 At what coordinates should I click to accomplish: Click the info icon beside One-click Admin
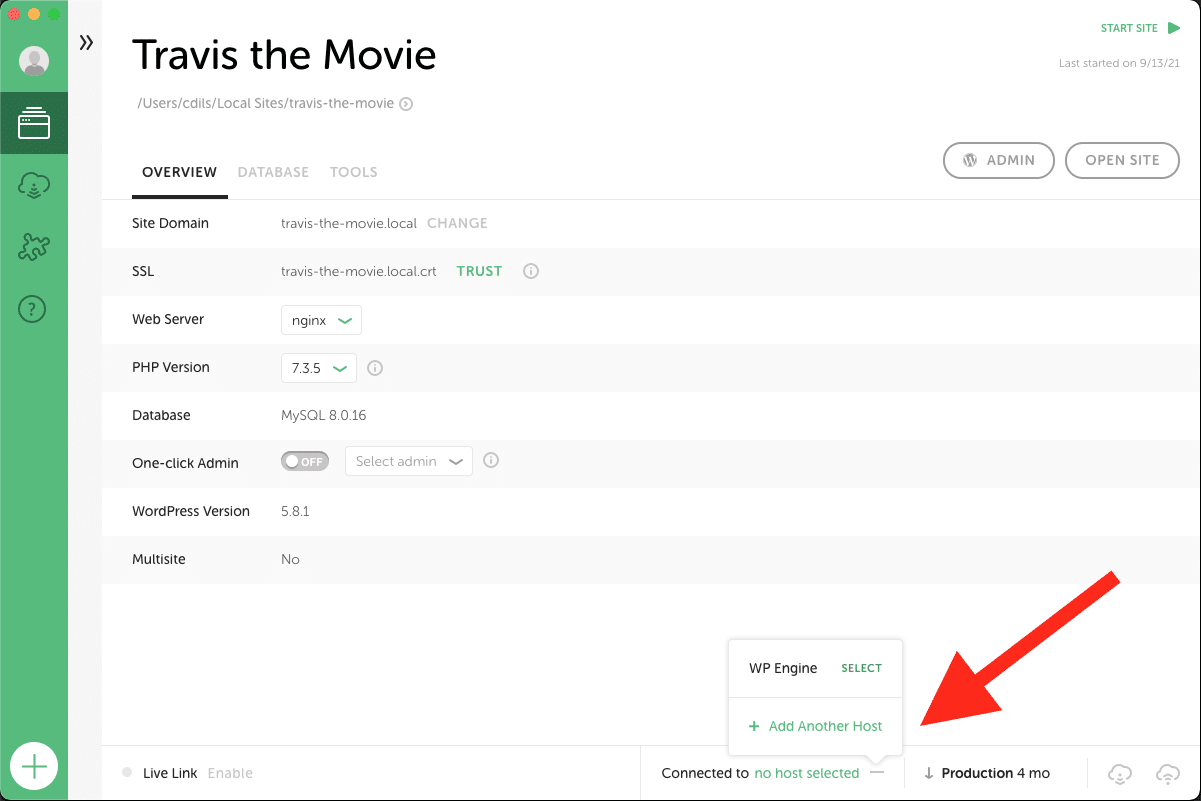pyautogui.click(x=490, y=460)
